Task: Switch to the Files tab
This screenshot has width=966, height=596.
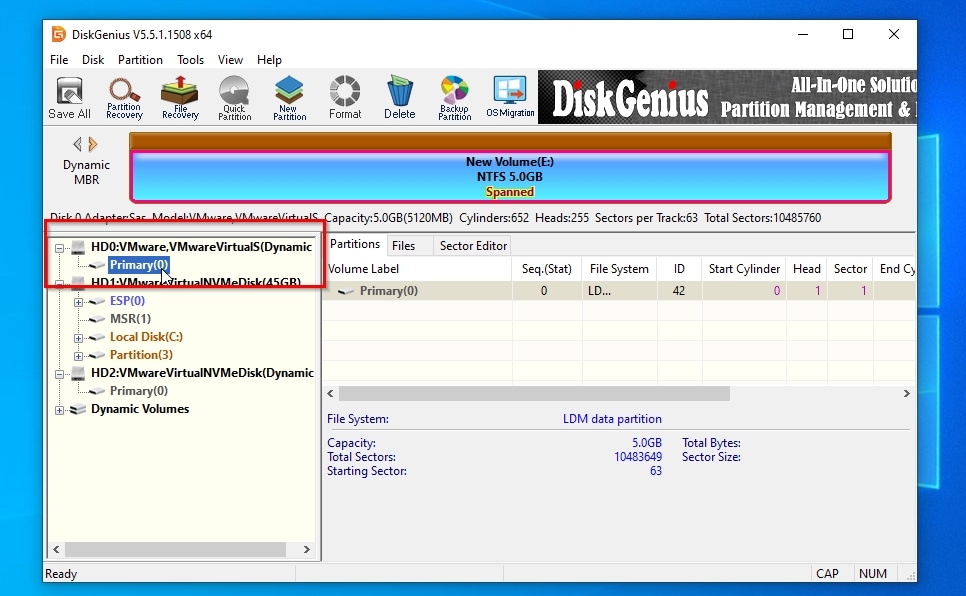Action: point(403,245)
